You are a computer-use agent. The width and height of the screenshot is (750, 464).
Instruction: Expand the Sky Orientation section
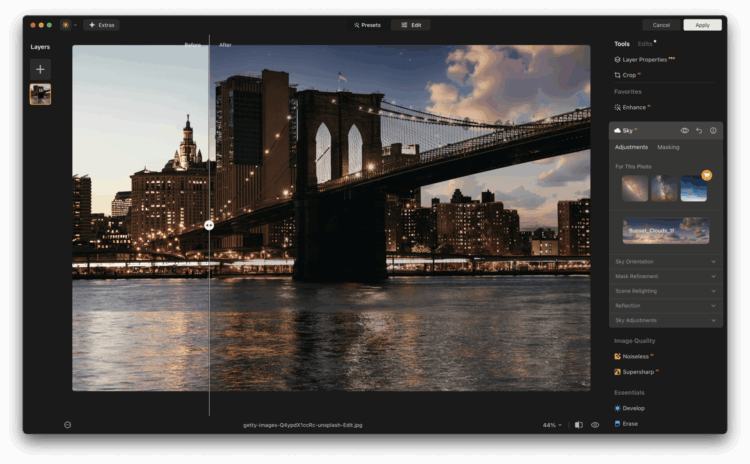[x=665, y=262]
